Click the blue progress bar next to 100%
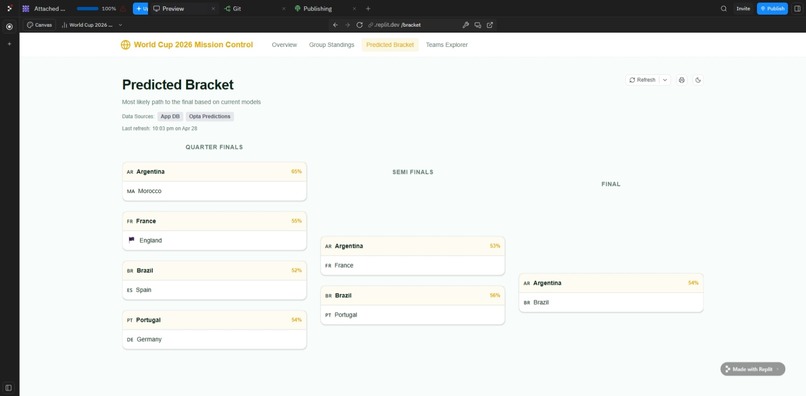 point(87,9)
